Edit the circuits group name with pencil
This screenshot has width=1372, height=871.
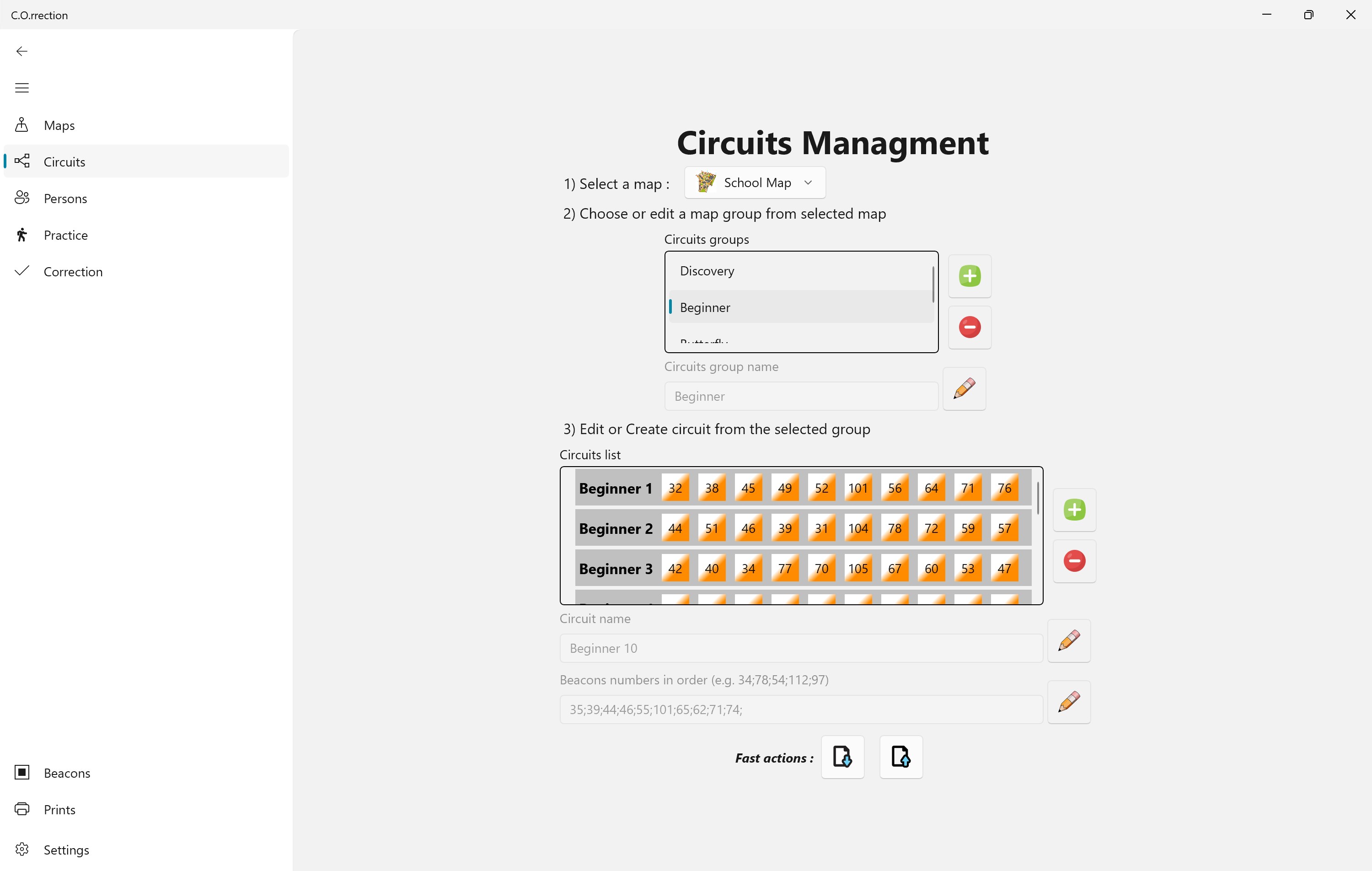pos(964,389)
